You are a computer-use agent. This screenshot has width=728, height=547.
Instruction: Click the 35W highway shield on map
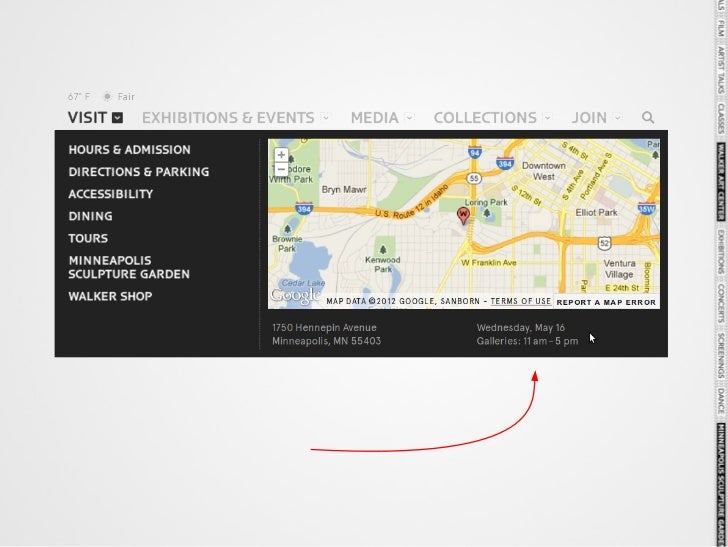point(646,209)
